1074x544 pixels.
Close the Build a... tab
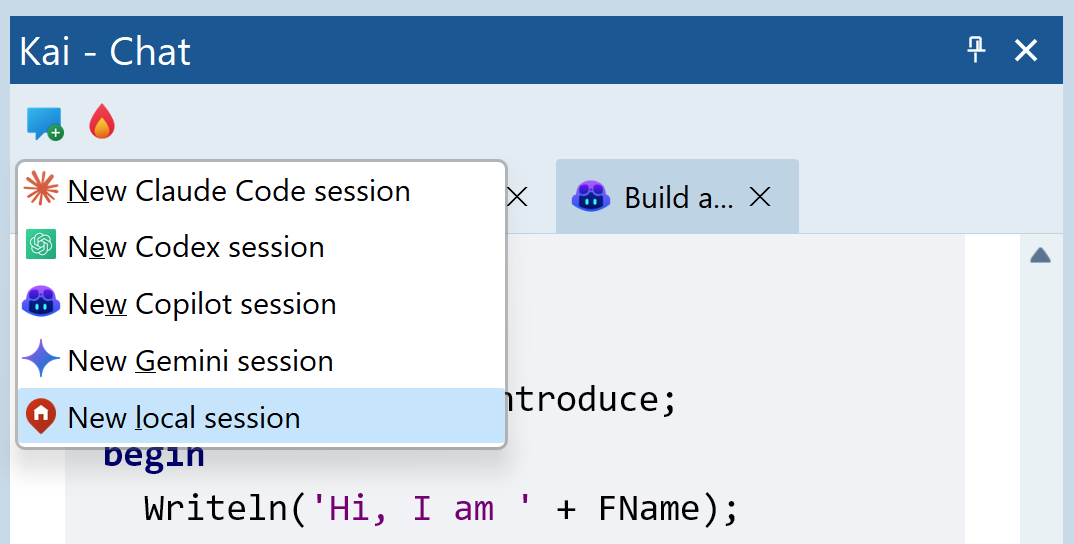[760, 197]
